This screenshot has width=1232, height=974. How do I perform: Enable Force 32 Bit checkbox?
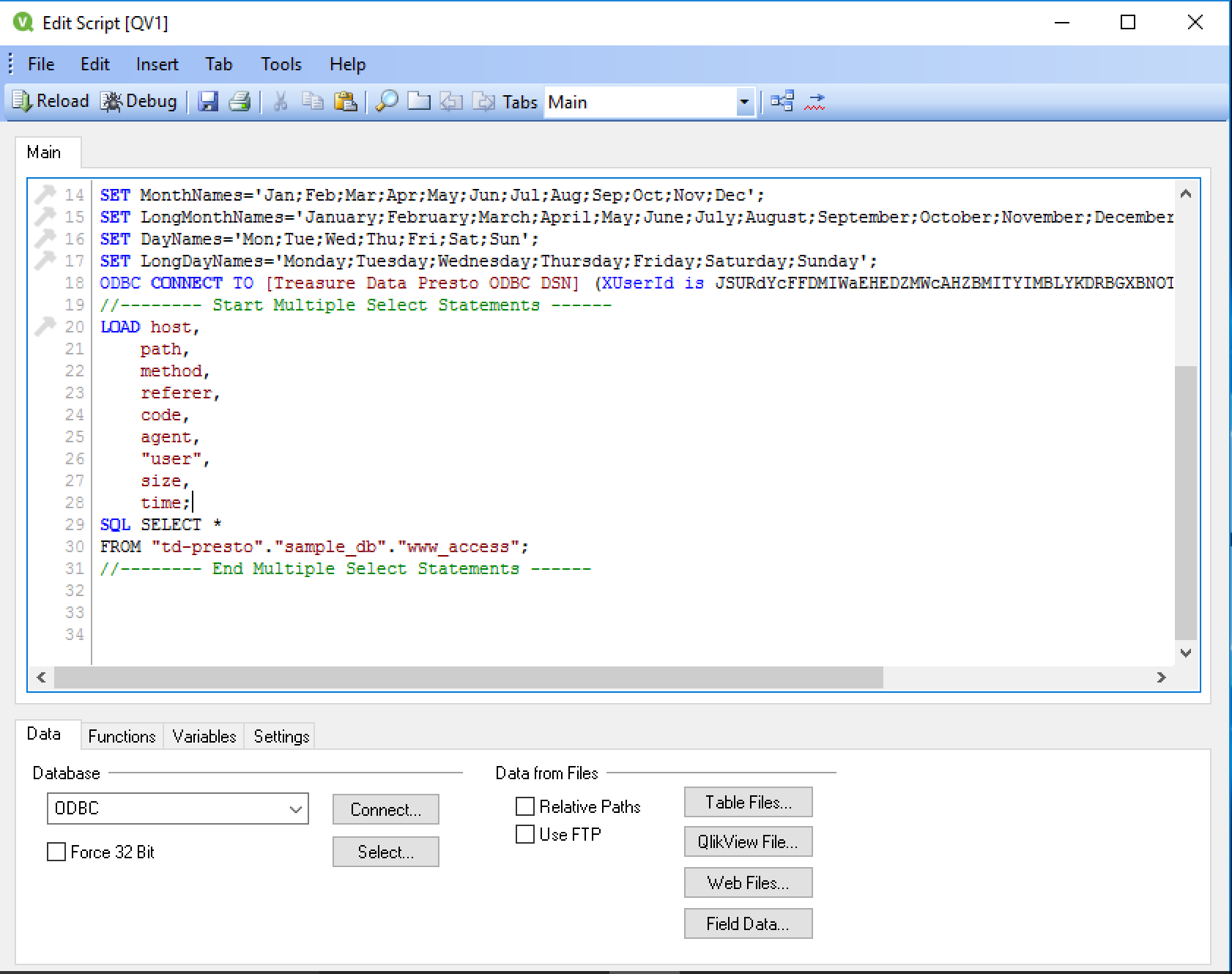(56, 852)
